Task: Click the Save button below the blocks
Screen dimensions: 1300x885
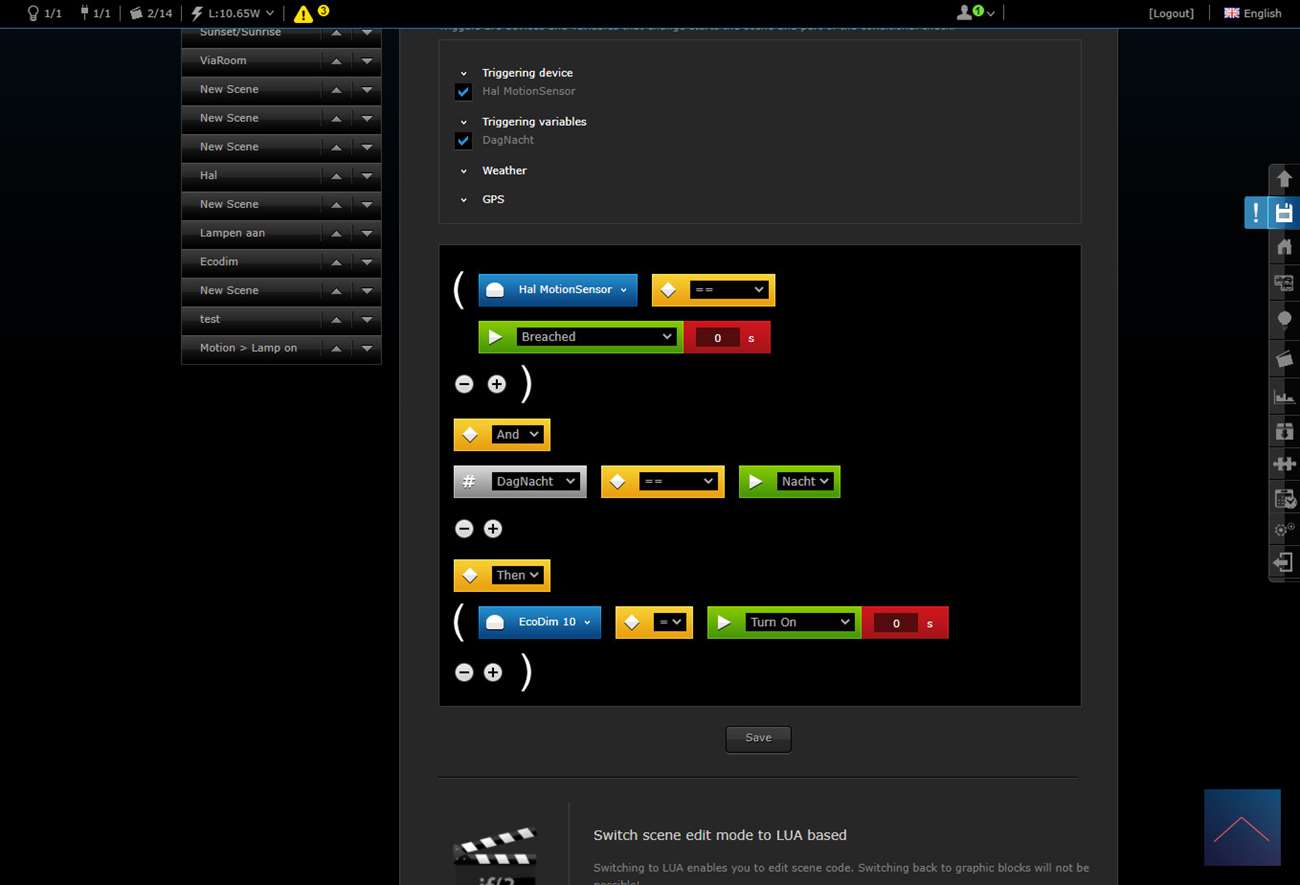Action: pos(758,738)
